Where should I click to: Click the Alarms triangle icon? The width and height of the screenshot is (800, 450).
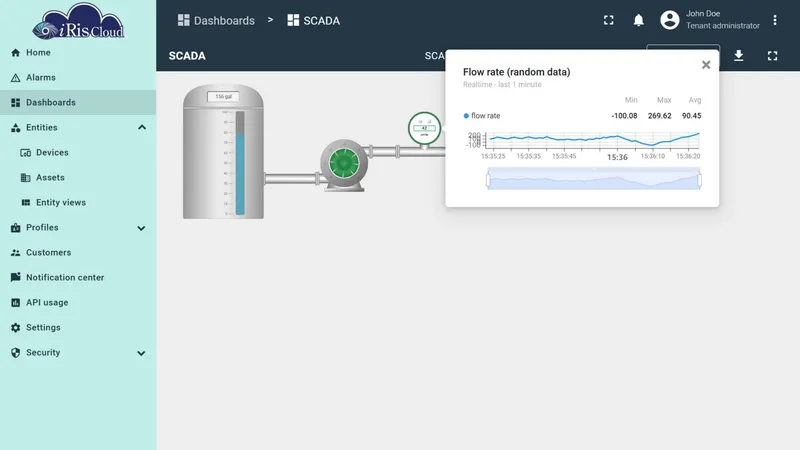pos(15,78)
